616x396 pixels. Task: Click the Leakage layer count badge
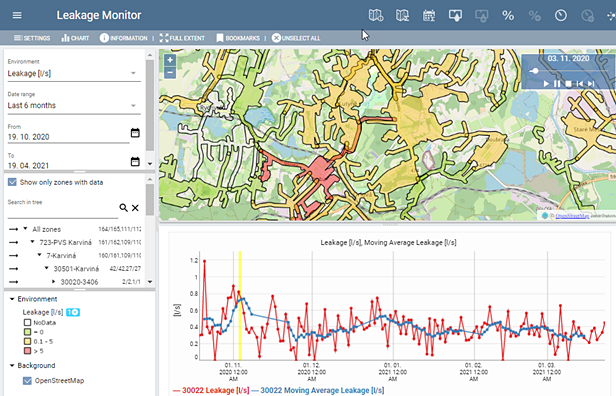pyautogui.click(x=73, y=312)
